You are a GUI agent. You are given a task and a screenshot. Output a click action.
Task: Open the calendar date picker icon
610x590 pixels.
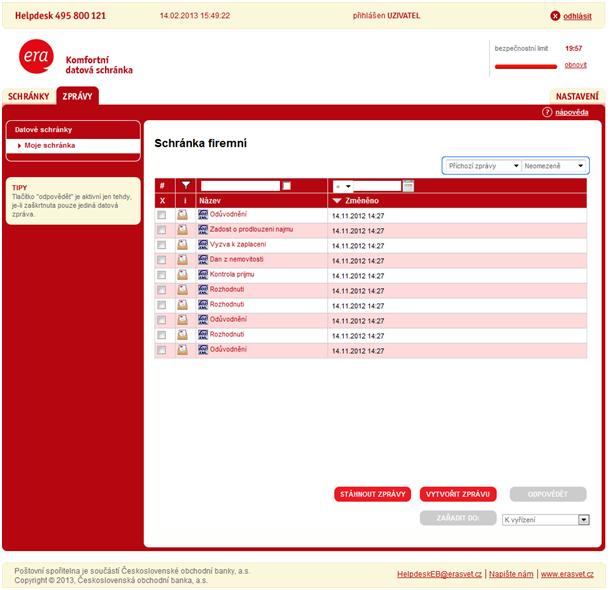pyautogui.click(x=408, y=186)
